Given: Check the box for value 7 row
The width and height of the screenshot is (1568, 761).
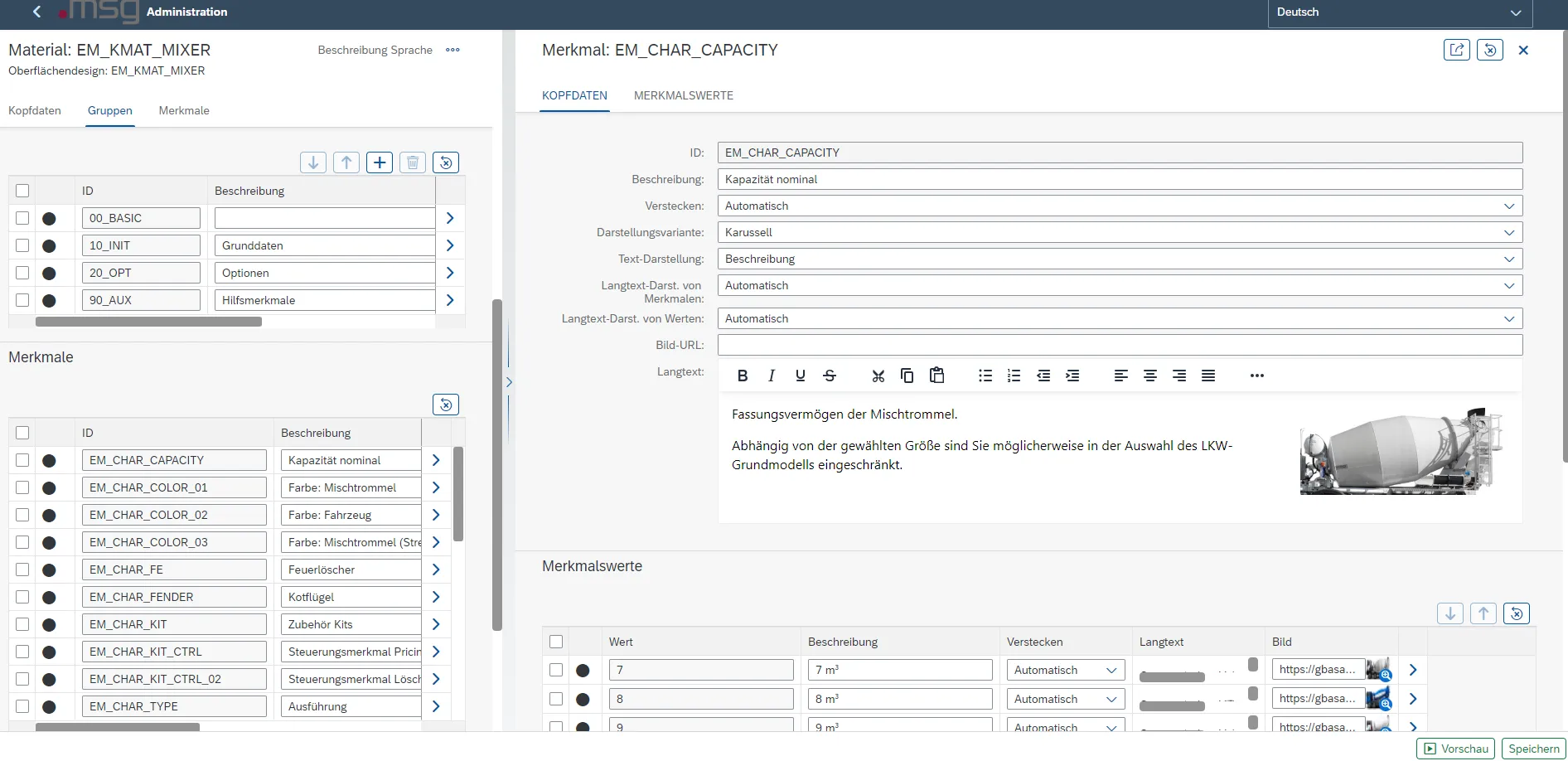Looking at the screenshot, I should click(x=556, y=670).
